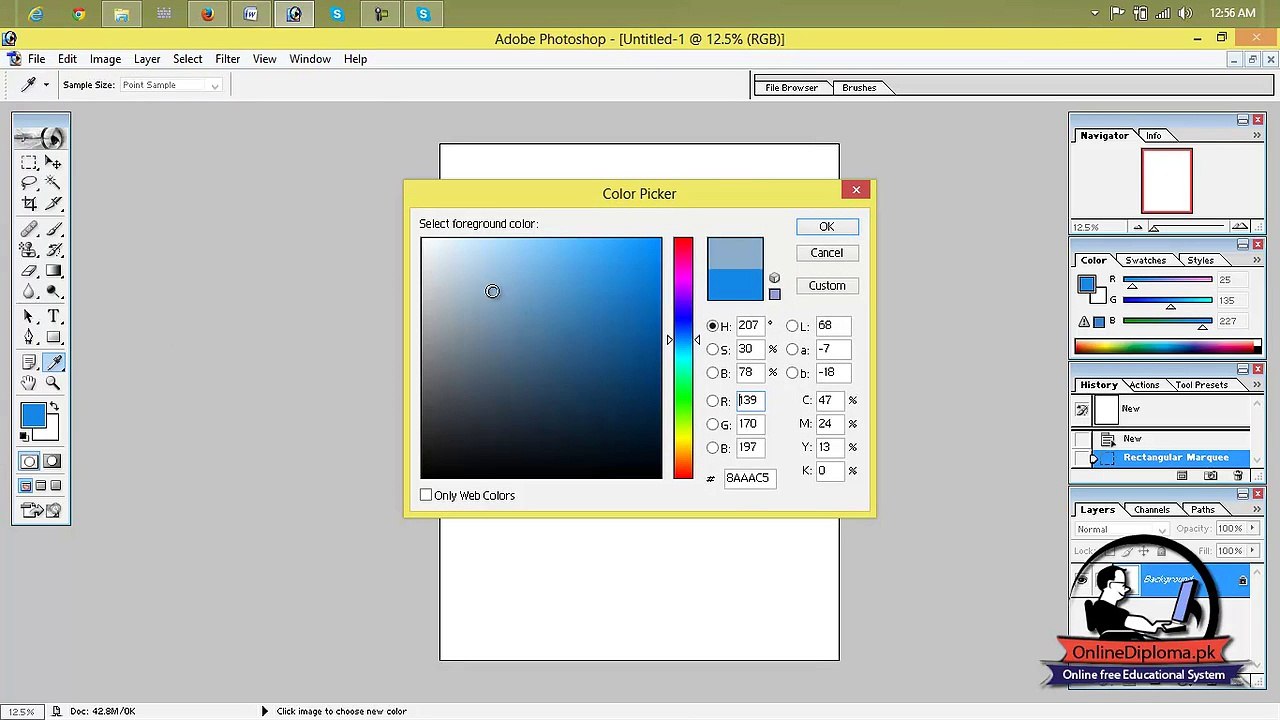Select the H hue radio button
Screen dimensions: 1280x720
point(713,326)
